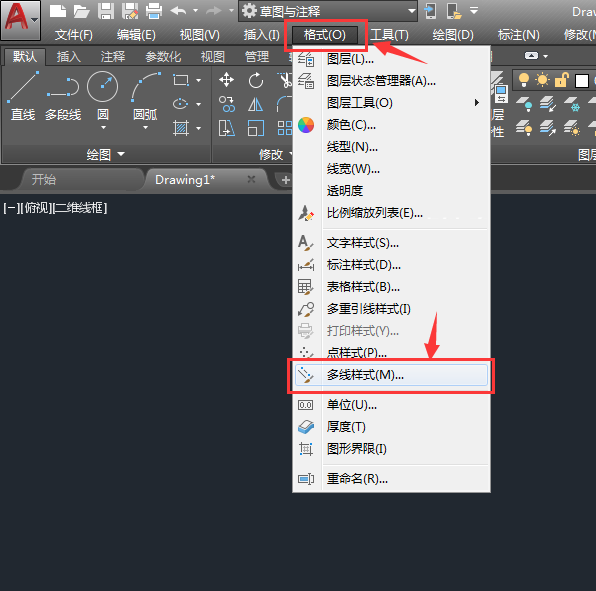This screenshot has height=591, width=596.
Task: Expand the Arc tool dropdown arrow
Action: tap(145, 128)
